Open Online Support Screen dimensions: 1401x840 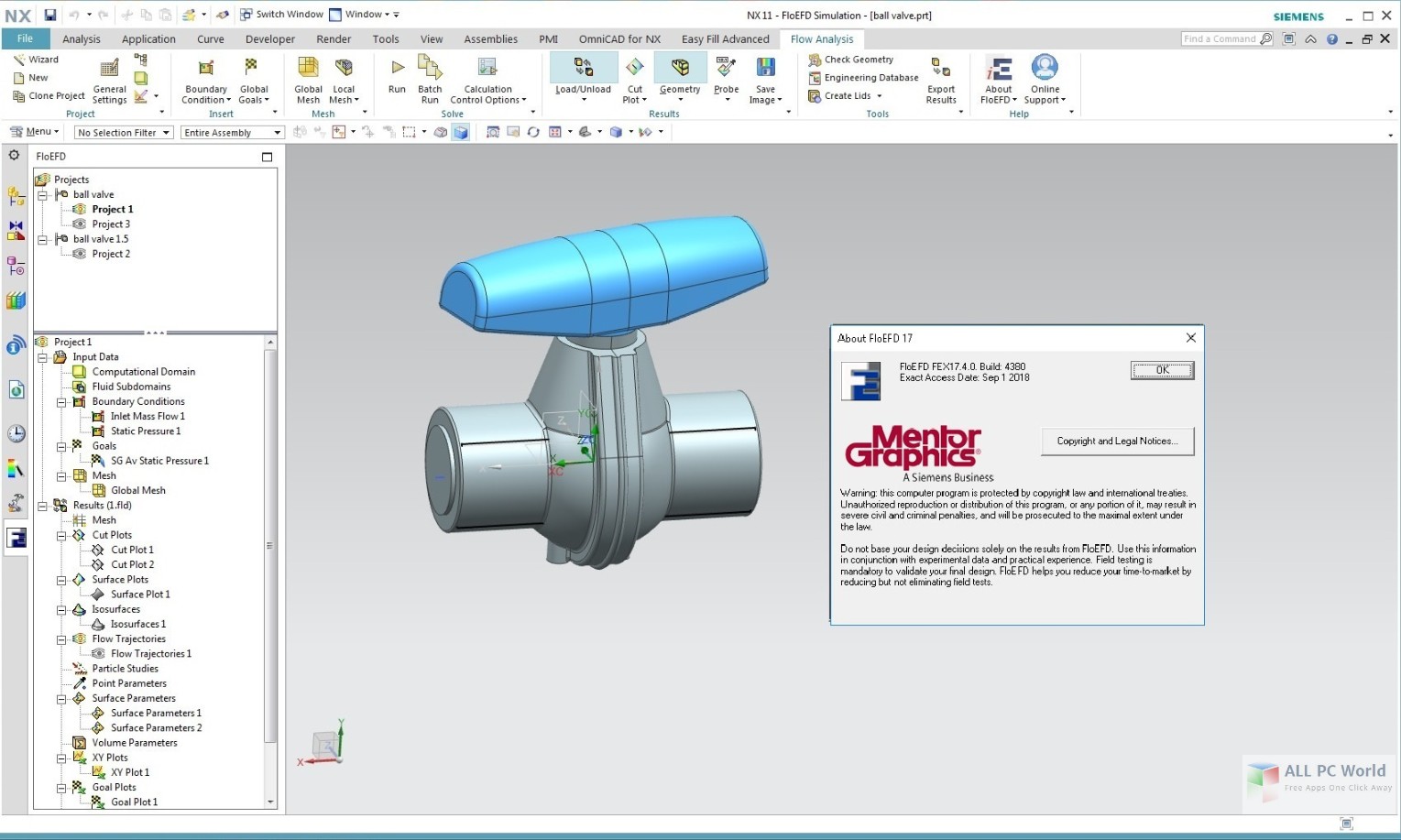pos(1045,82)
